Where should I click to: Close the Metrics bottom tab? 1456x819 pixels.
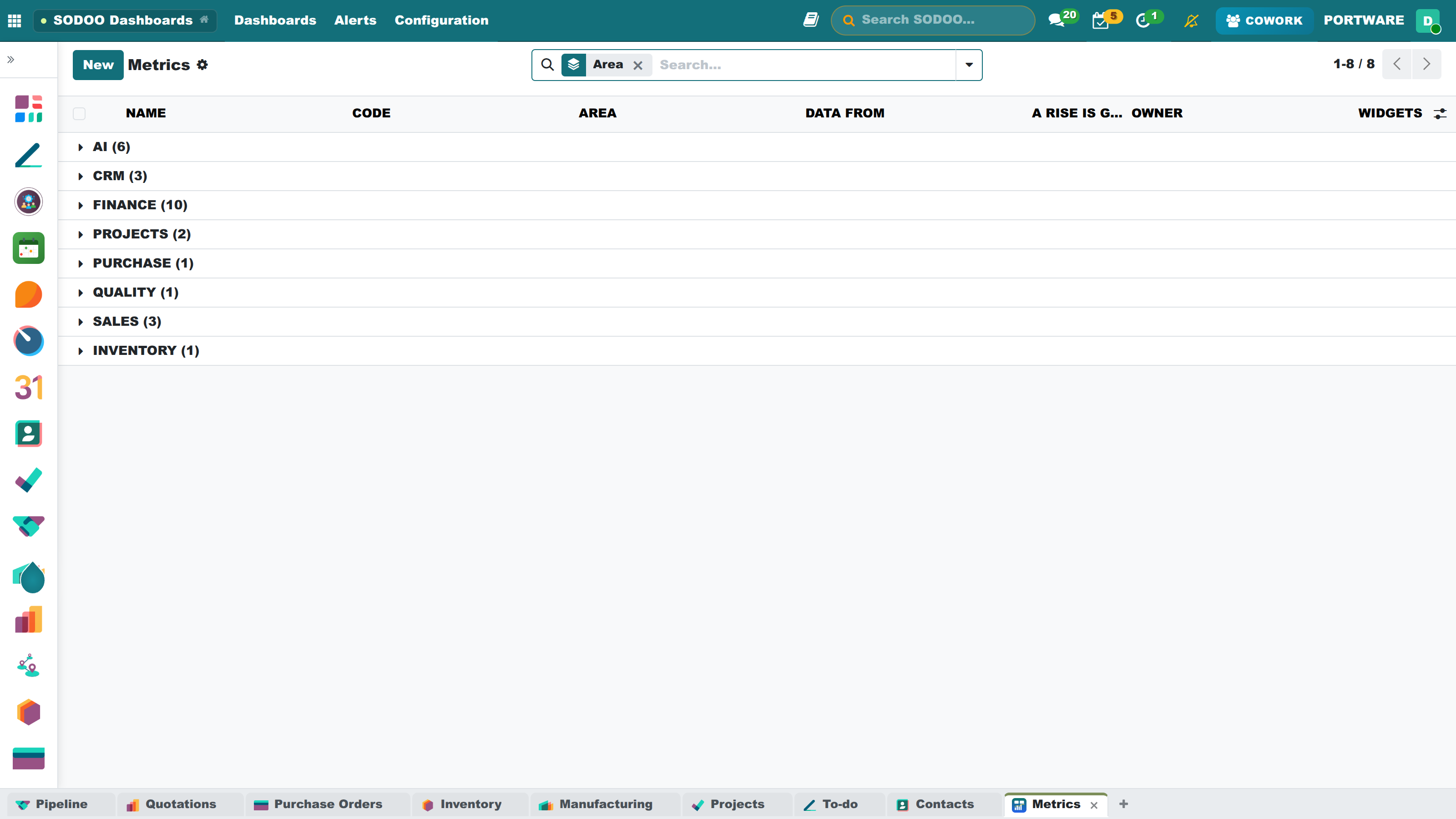1094,805
